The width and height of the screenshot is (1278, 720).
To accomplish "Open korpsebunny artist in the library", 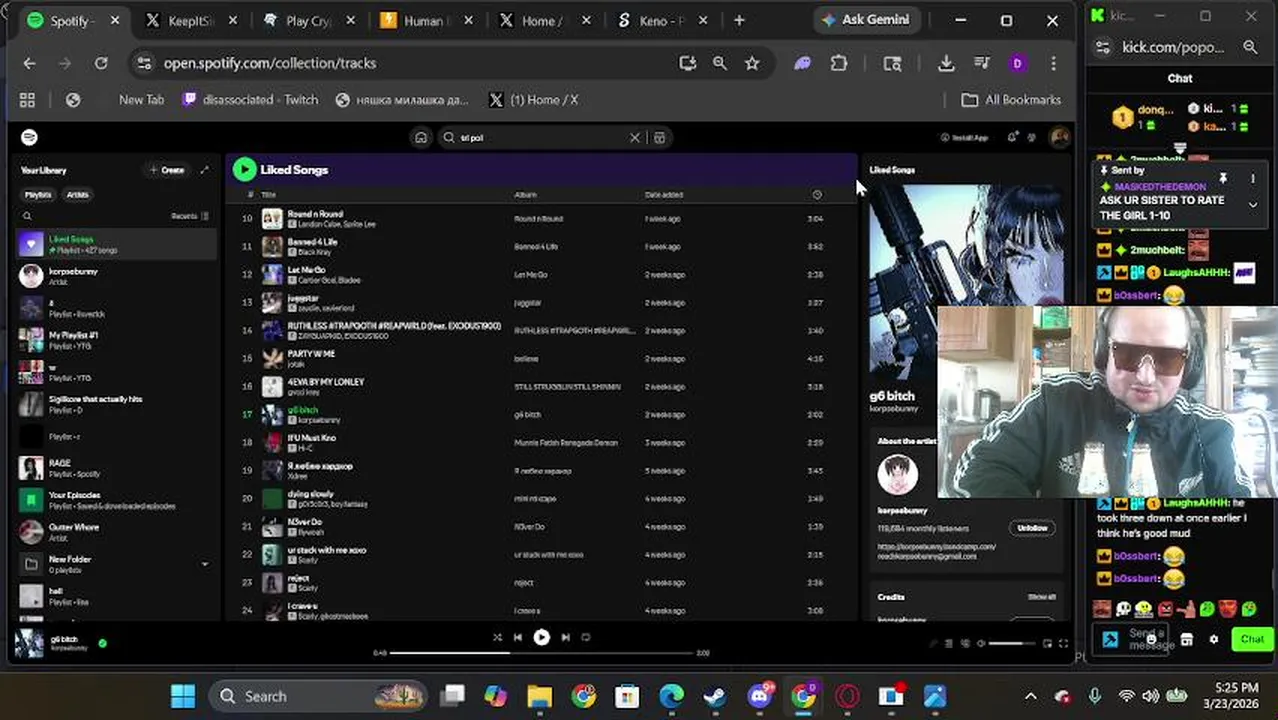I will coord(116,276).
